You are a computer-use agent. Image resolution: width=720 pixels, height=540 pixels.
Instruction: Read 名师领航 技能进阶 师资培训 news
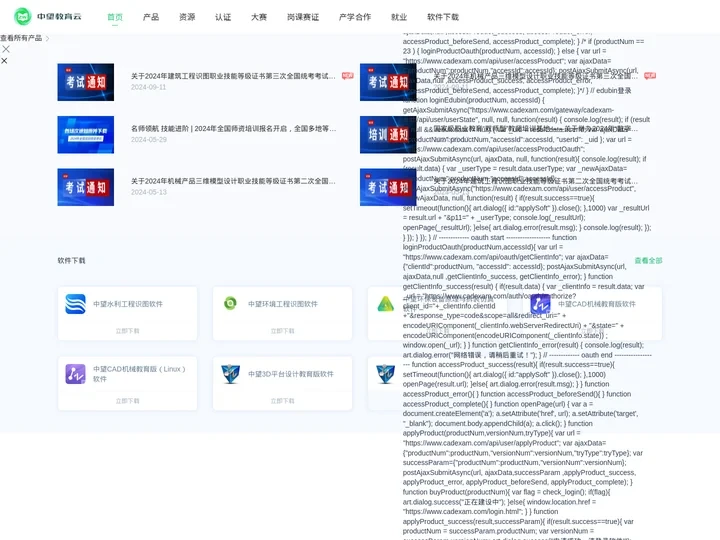pos(233,129)
